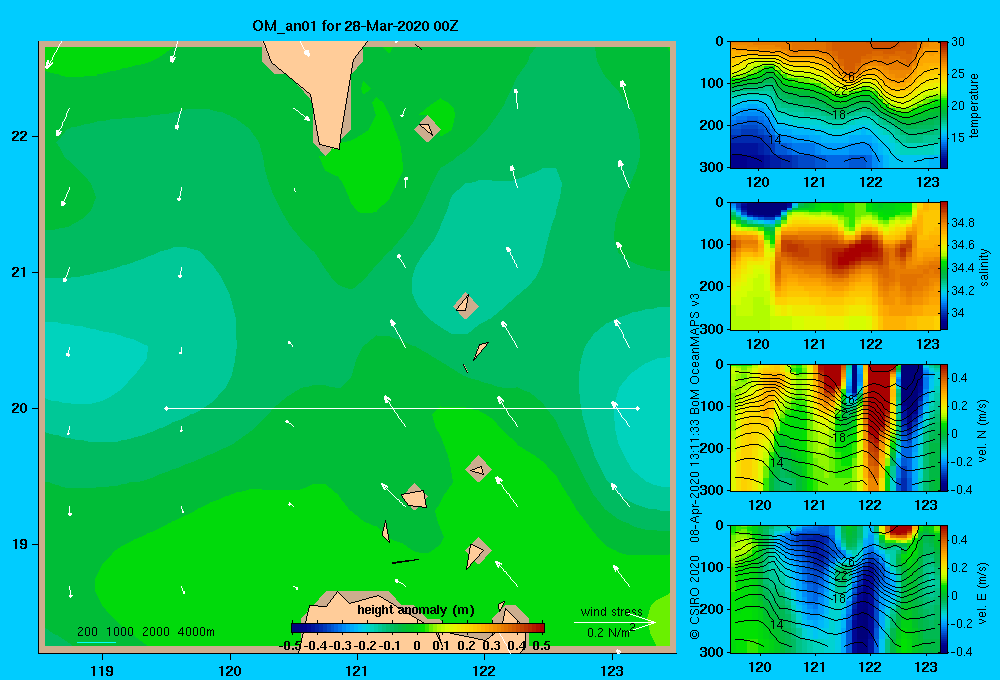Viewport: 1000px width, 680px height.
Task: Click the longitude 123 tick label on main map
Action: pyautogui.click(x=612, y=670)
